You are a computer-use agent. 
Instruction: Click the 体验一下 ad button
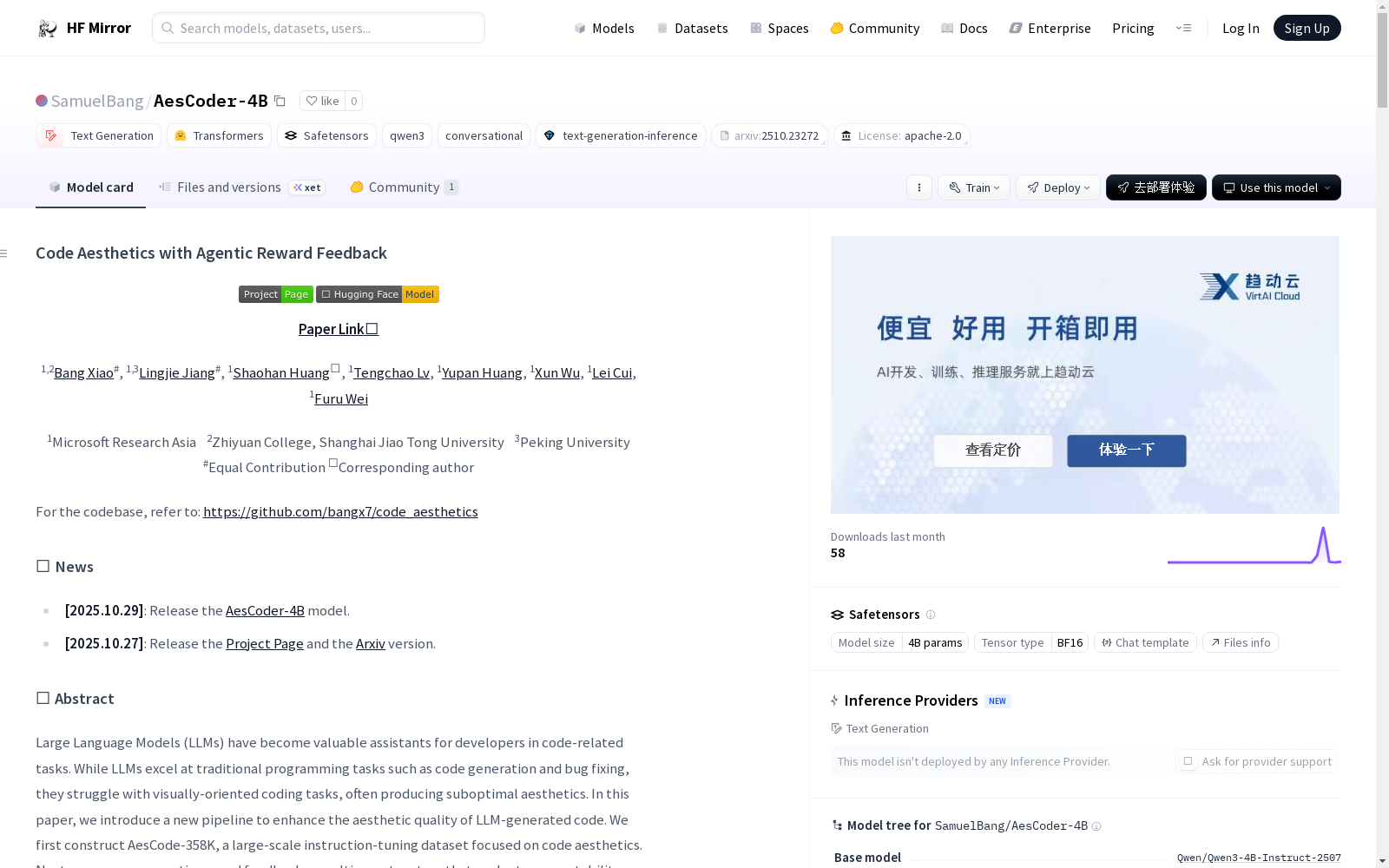1126,450
